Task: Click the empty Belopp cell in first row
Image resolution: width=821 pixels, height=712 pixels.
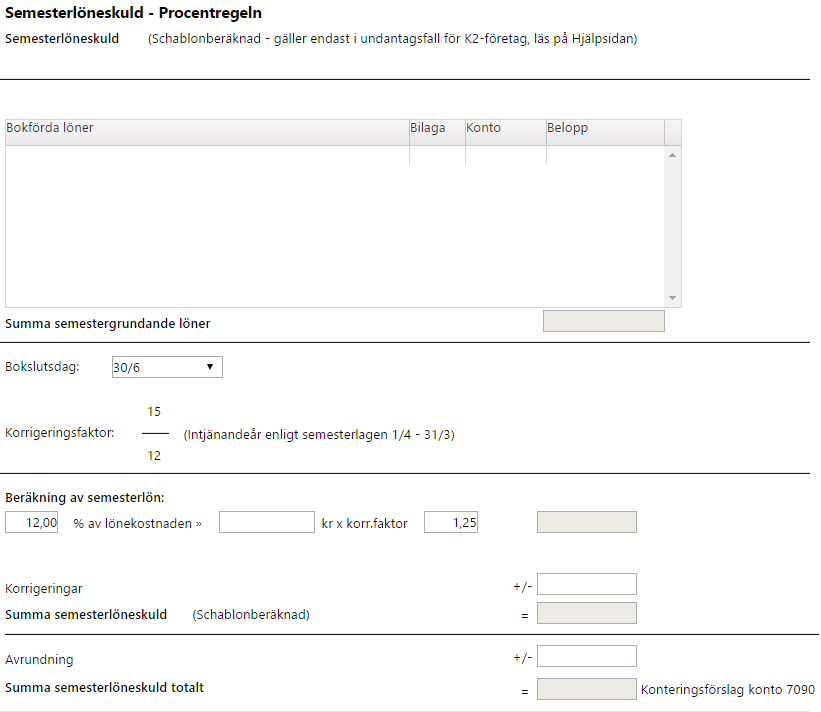Action: coord(605,155)
